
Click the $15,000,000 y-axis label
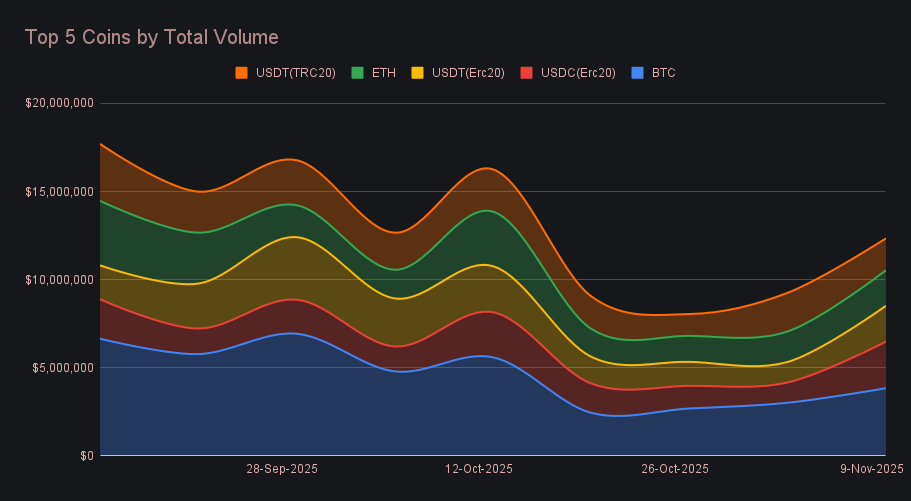coord(59,191)
